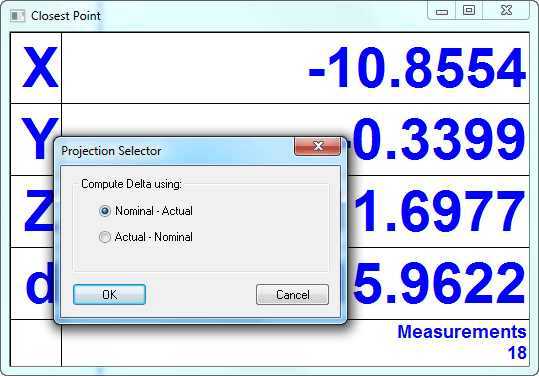
Task: Minimize the Closest Point window
Action: click(442, 11)
